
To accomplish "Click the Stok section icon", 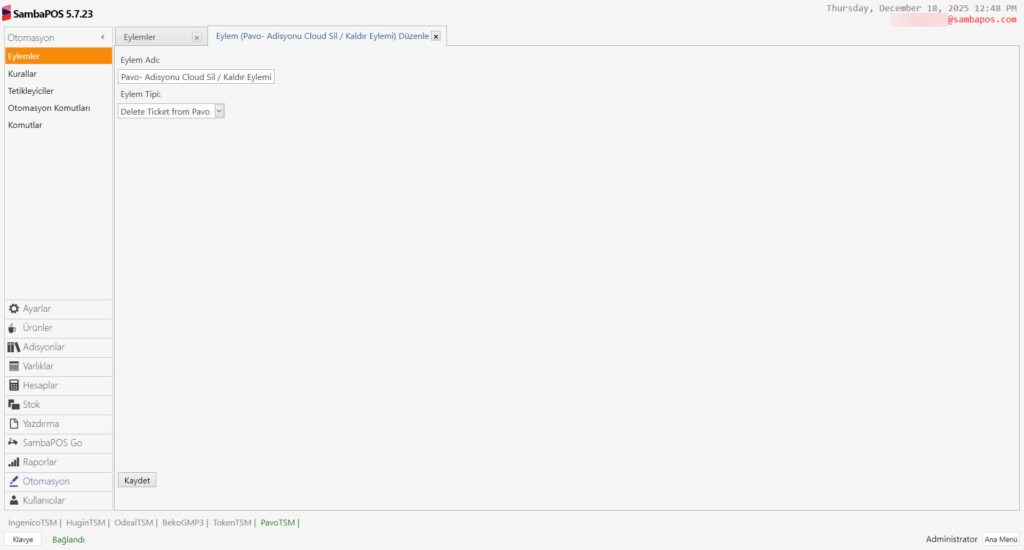I will 14,404.
